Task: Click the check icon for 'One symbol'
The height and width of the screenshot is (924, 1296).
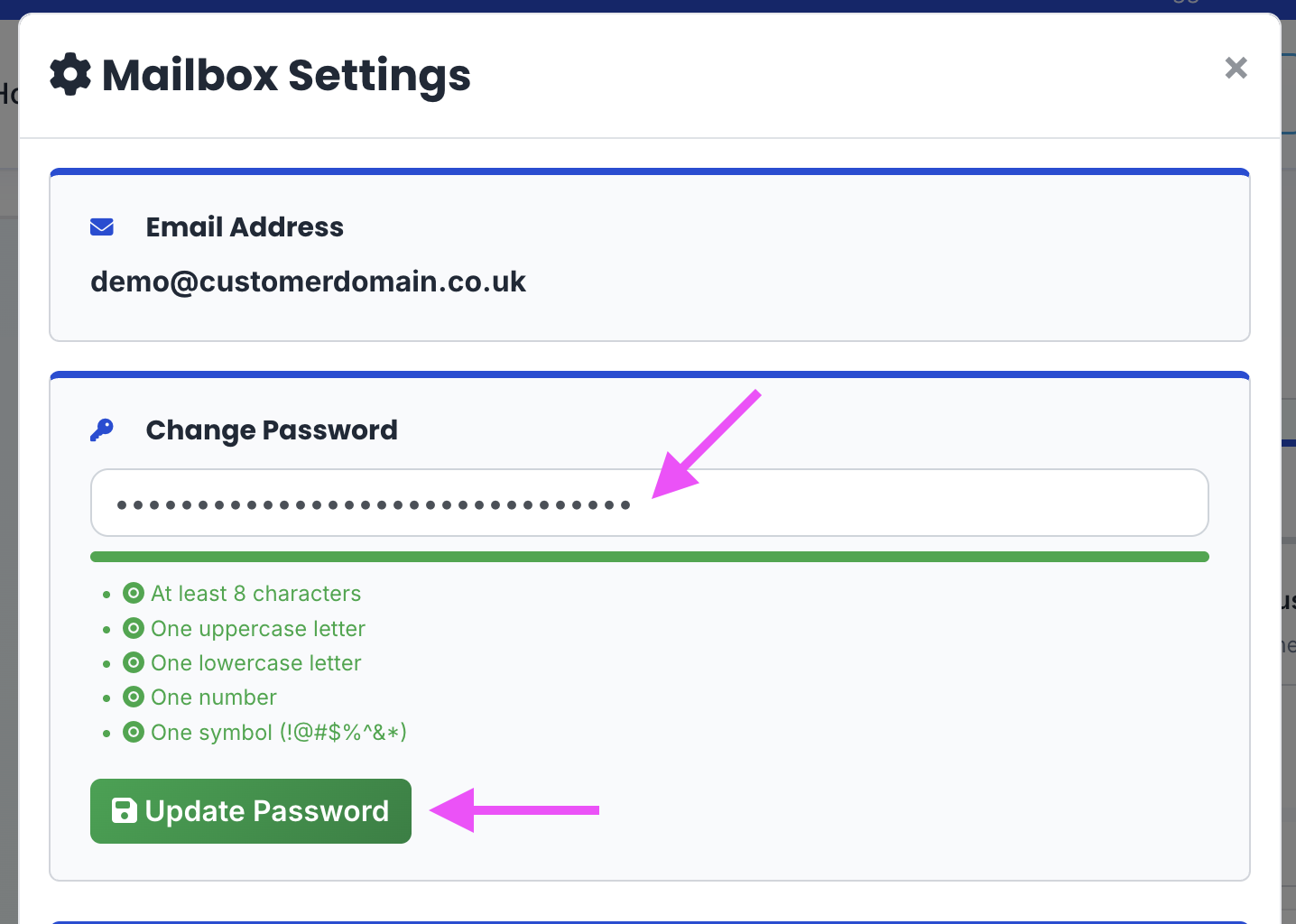Action: [x=134, y=732]
